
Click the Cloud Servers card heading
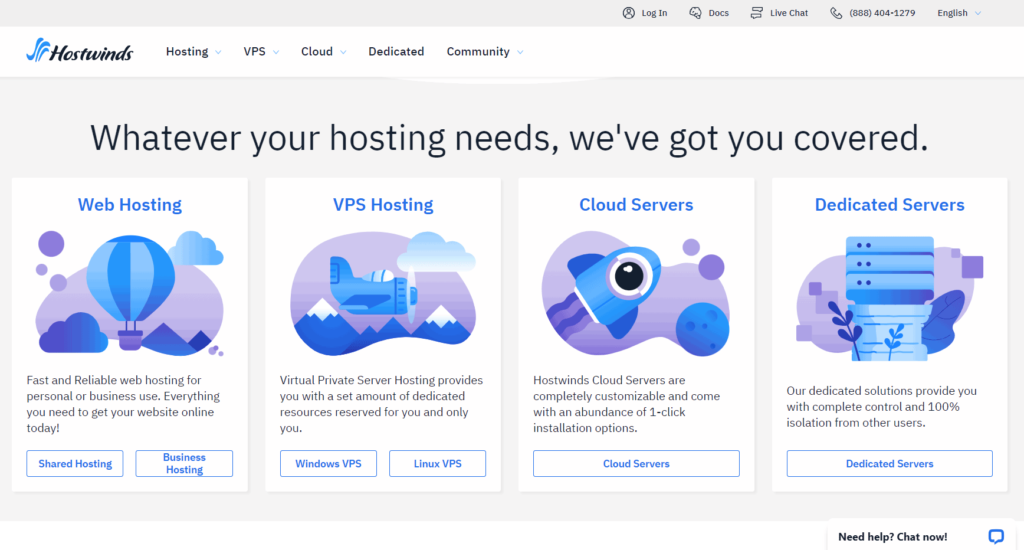[x=636, y=204]
